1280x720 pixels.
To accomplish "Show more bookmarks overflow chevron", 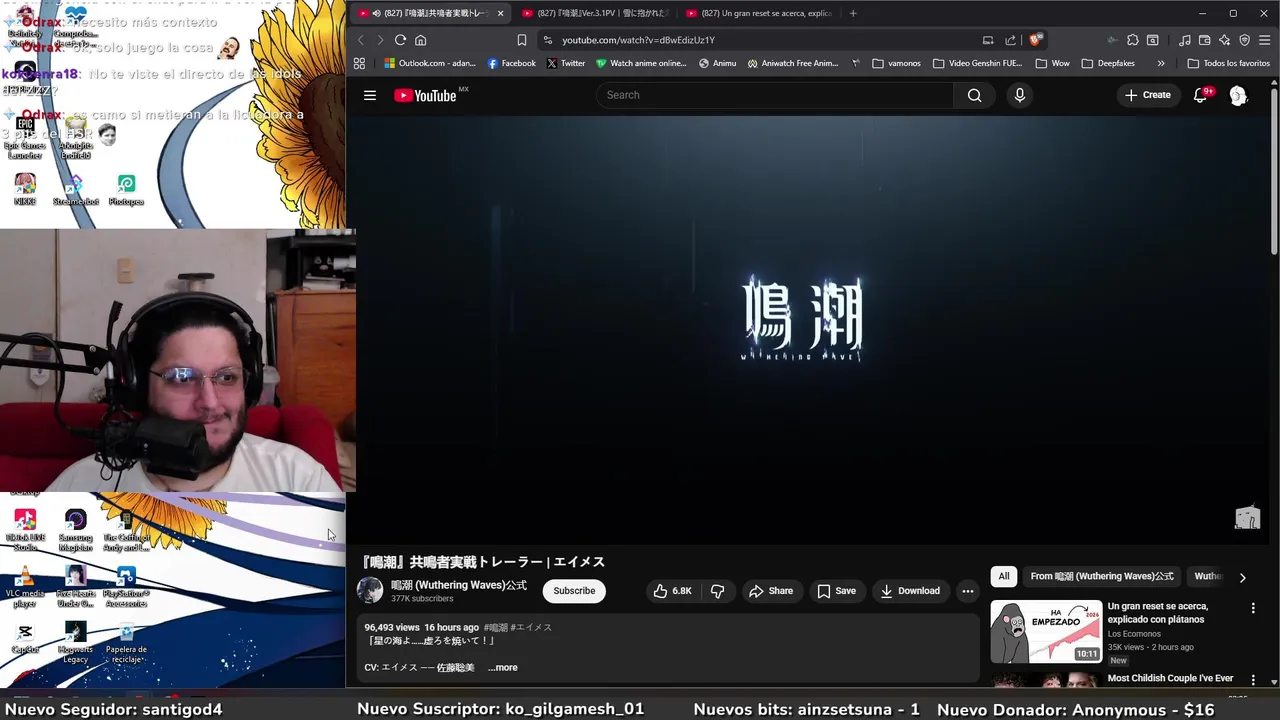I will (x=1161, y=63).
